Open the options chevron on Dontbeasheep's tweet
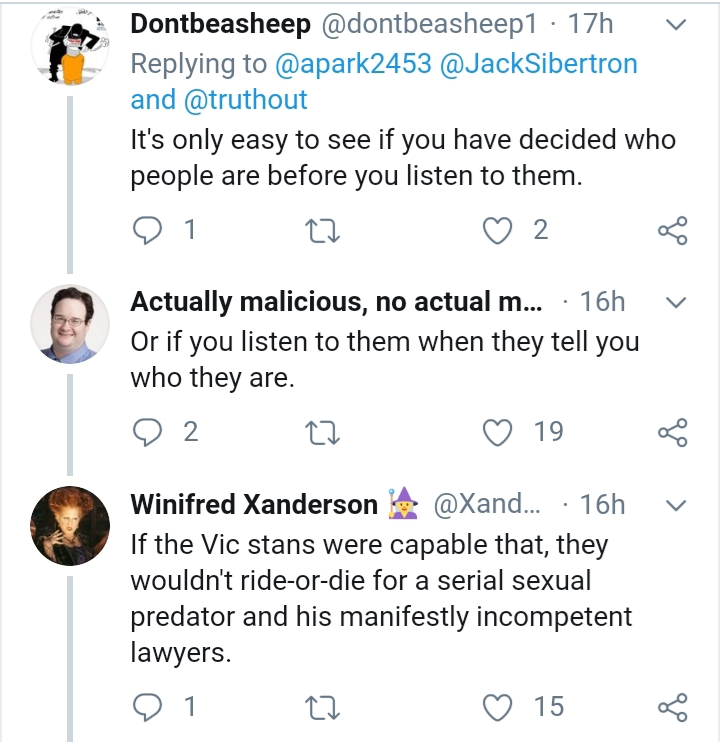The image size is (720, 742). [x=676, y=25]
